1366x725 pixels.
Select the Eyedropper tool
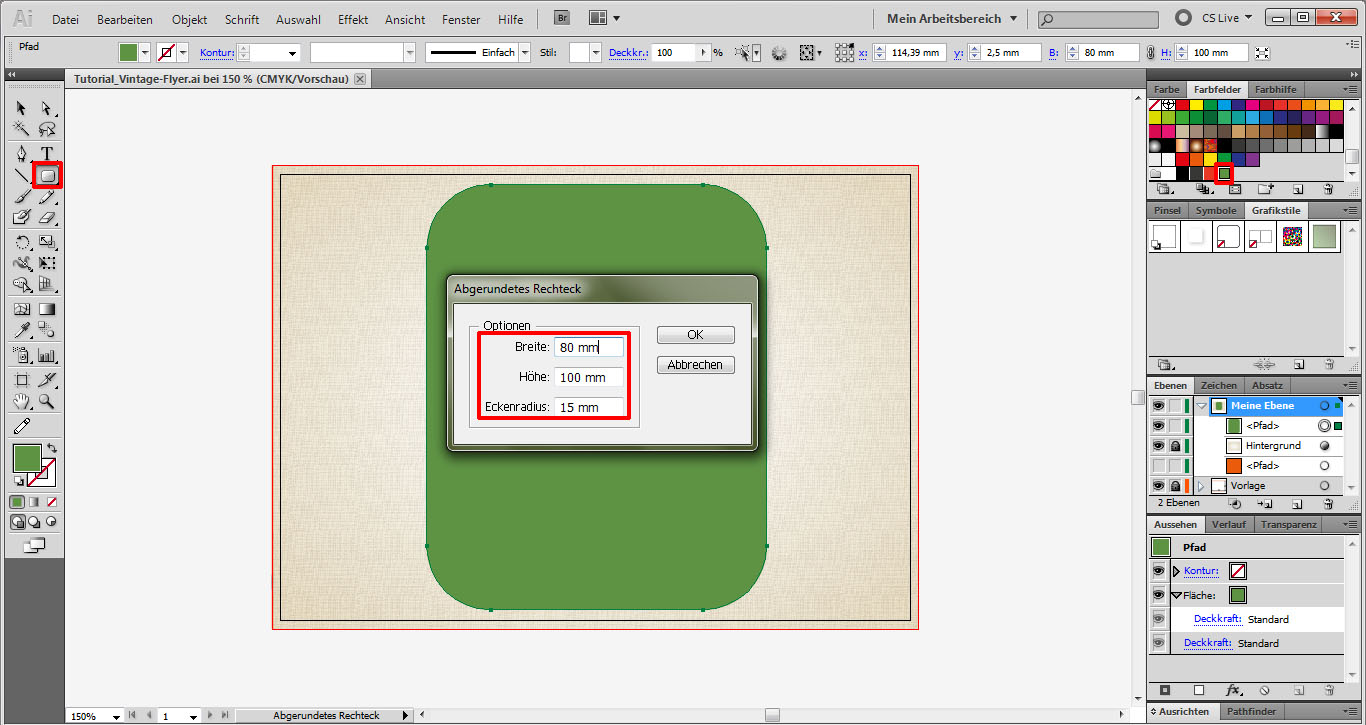pyautogui.click(x=22, y=331)
